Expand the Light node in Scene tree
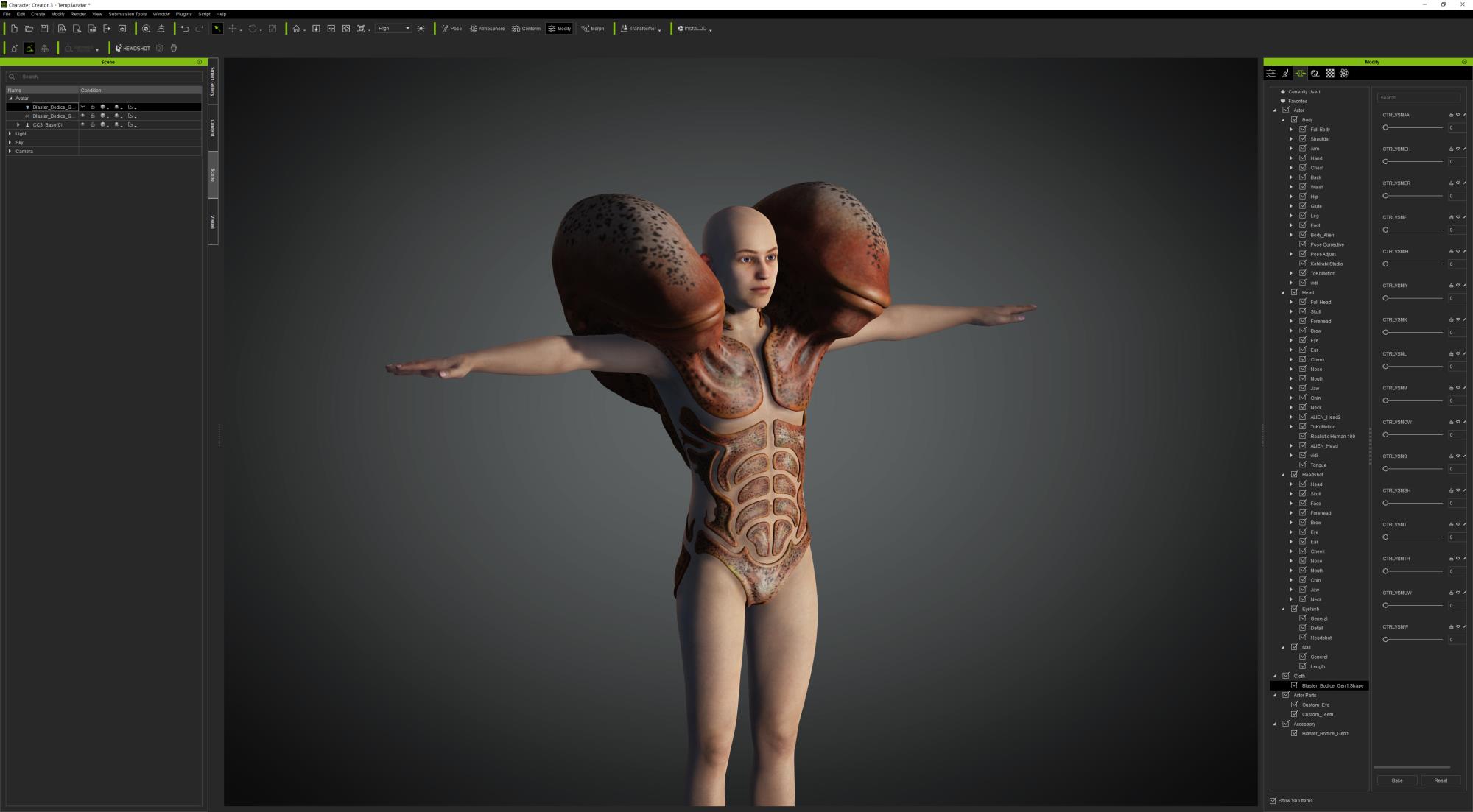Viewport: 1473px width, 812px height. click(x=10, y=133)
